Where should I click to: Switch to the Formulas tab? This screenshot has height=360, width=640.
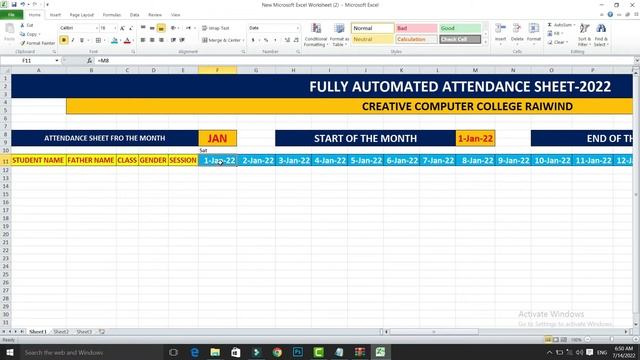[112, 15]
